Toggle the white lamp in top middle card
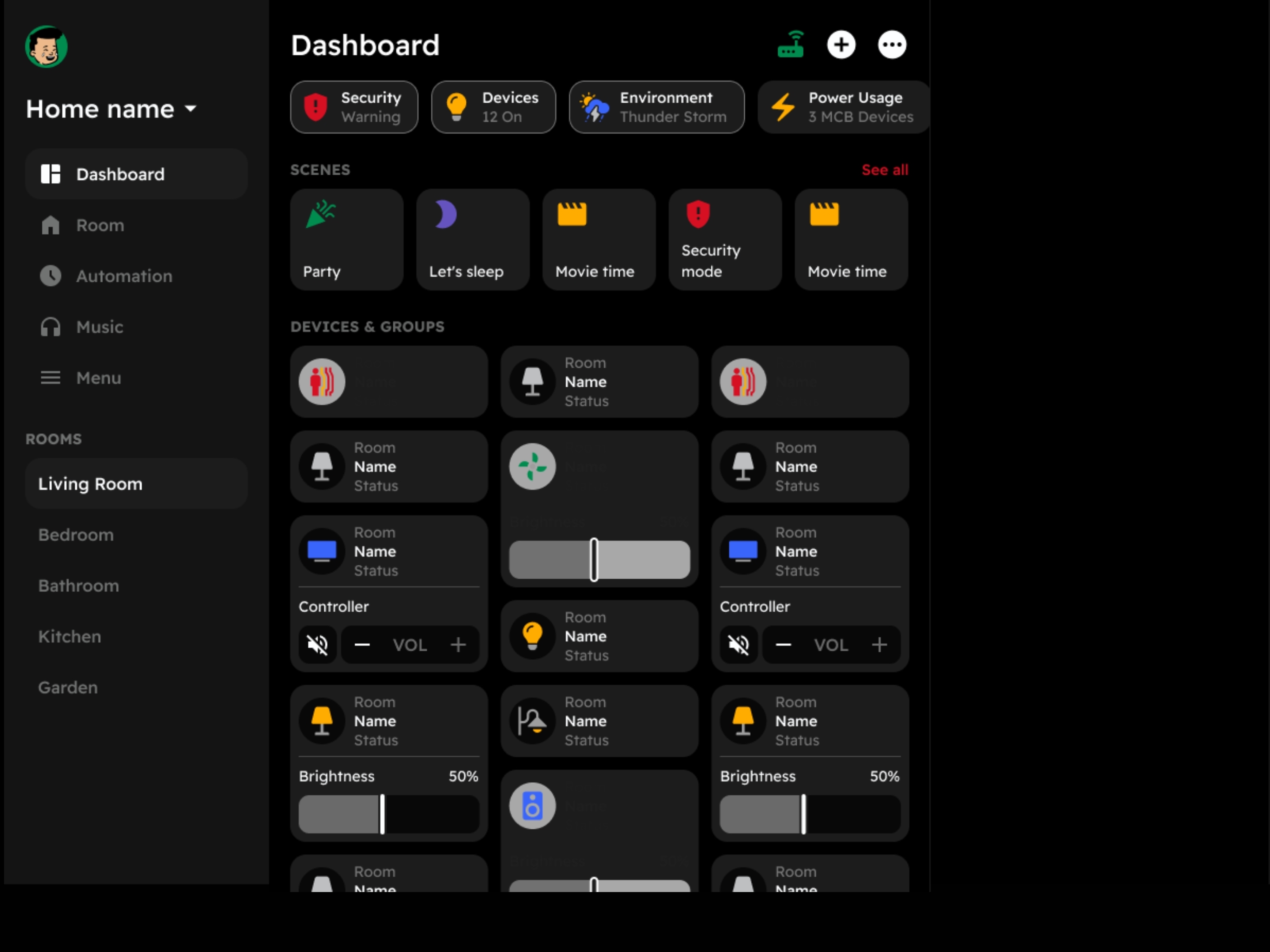Viewport: 1270px width, 952px height. pyautogui.click(x=533, y=382)
